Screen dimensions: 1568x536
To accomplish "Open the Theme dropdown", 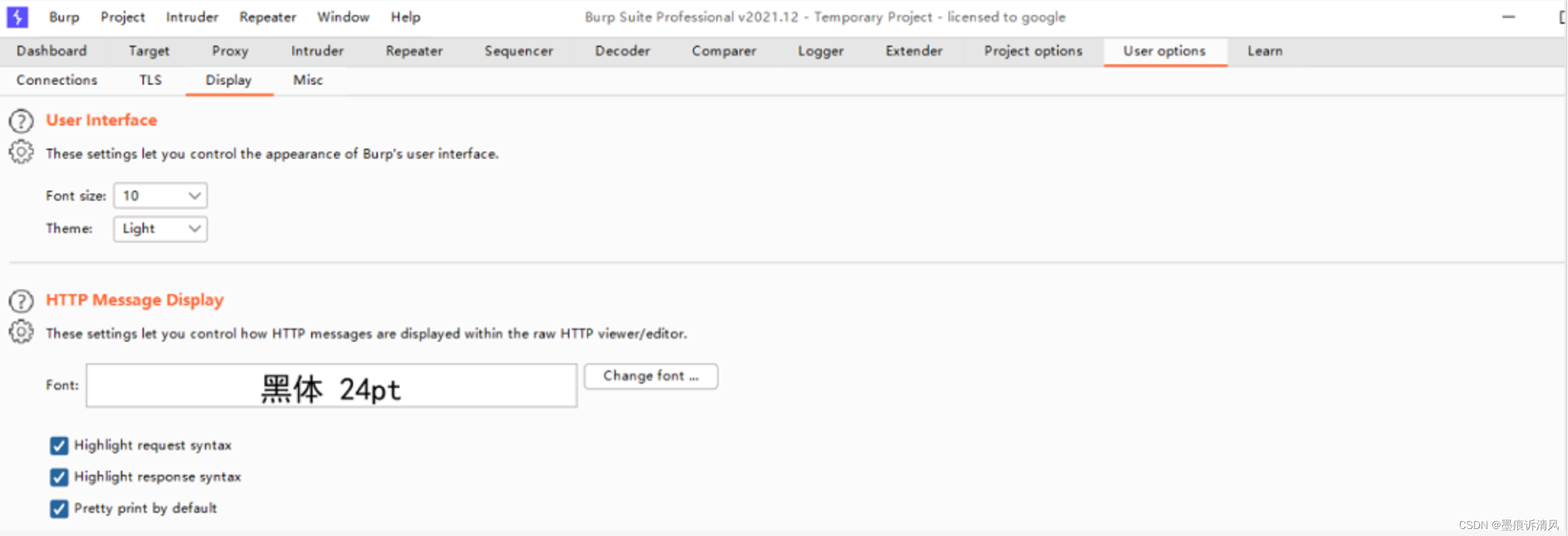I will tap(160, 229).
